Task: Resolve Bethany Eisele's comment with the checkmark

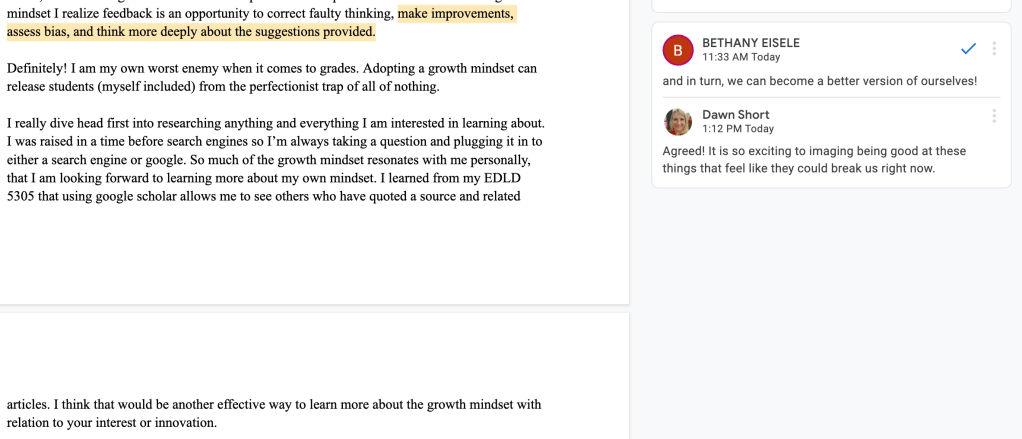Action: 968,48
